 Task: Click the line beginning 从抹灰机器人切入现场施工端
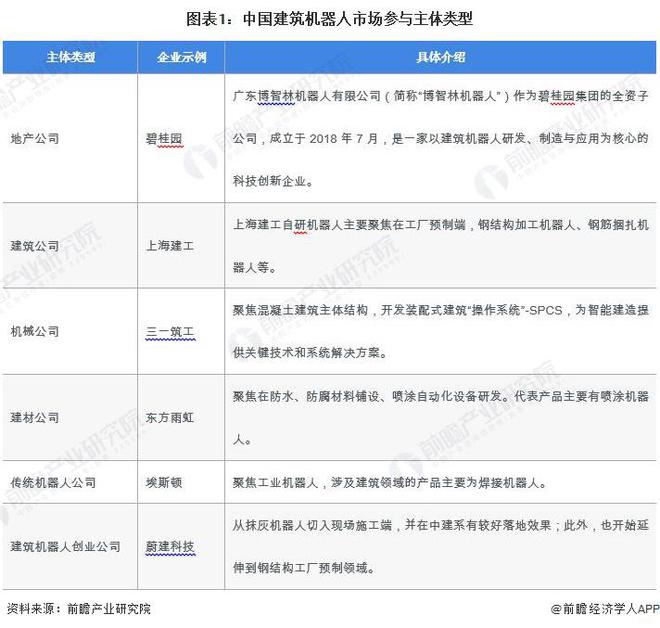click(x=440, y=525)
